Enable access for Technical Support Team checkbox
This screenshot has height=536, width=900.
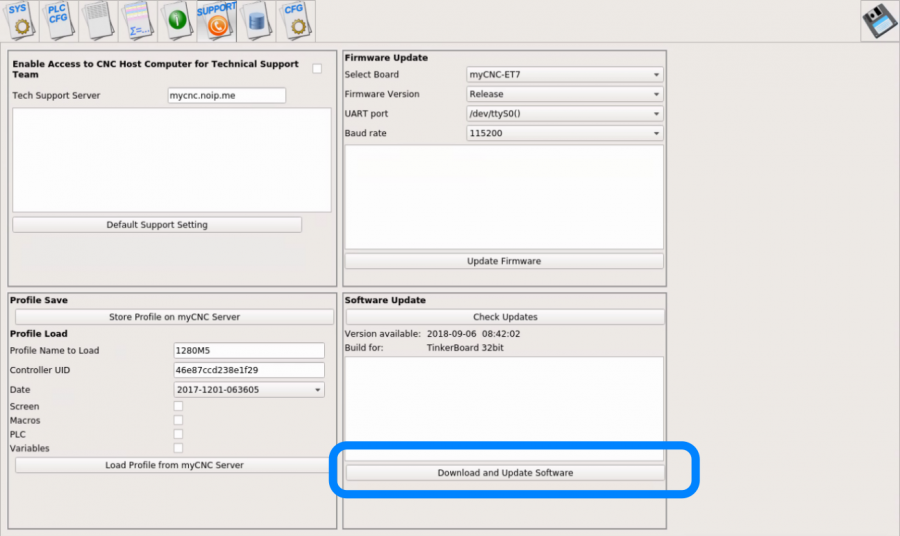317,69
